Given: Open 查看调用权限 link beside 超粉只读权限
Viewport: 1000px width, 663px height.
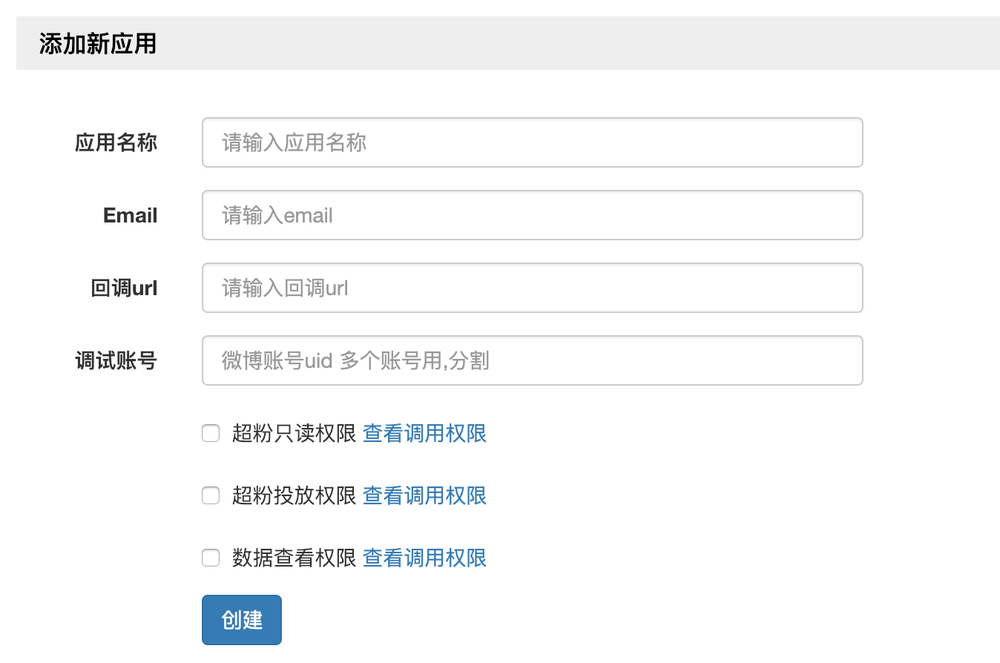Looking at the screenshot, I should [424, 433].
